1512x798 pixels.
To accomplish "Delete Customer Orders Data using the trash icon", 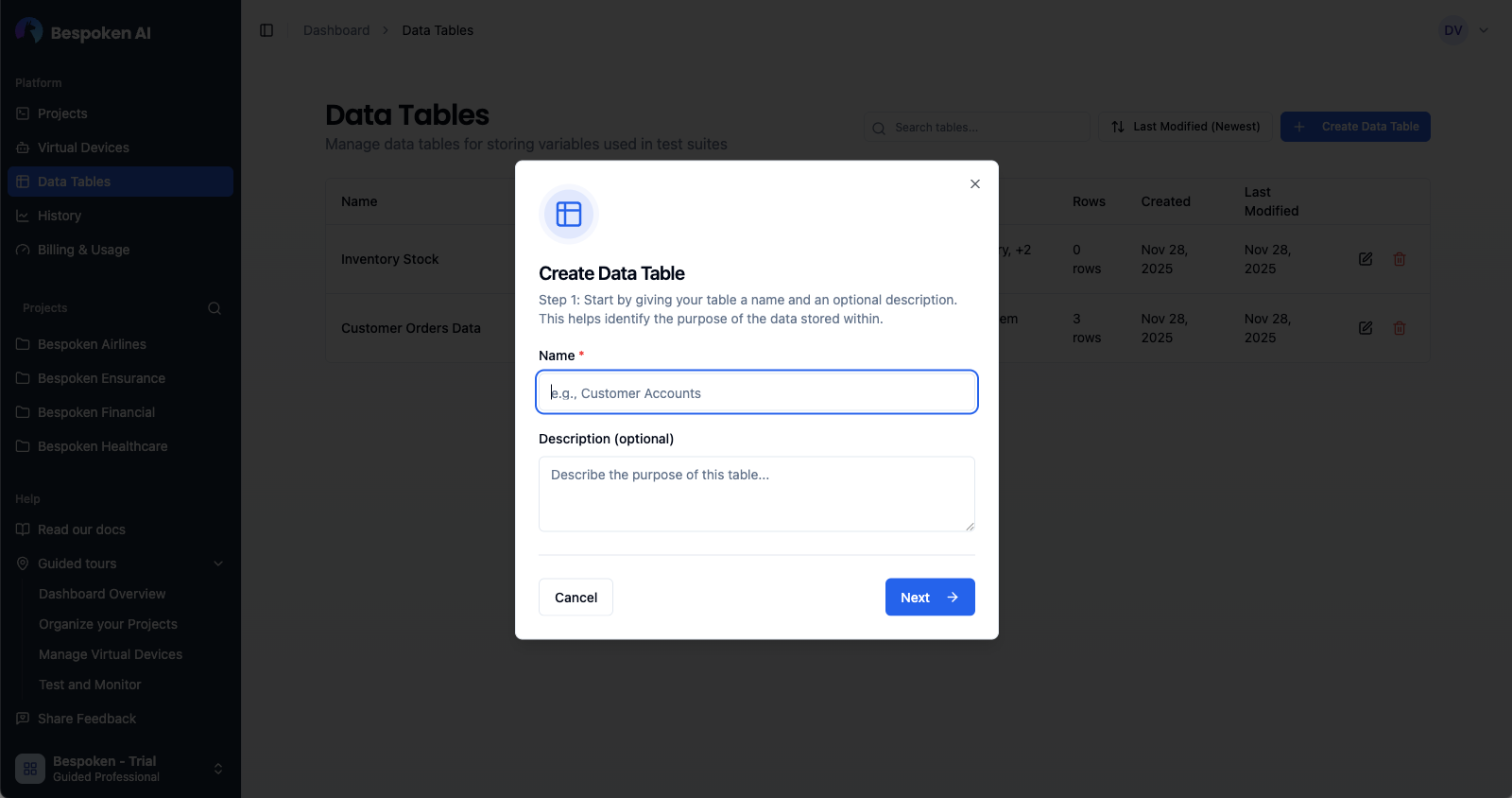I will click(x=1400, y=327).
